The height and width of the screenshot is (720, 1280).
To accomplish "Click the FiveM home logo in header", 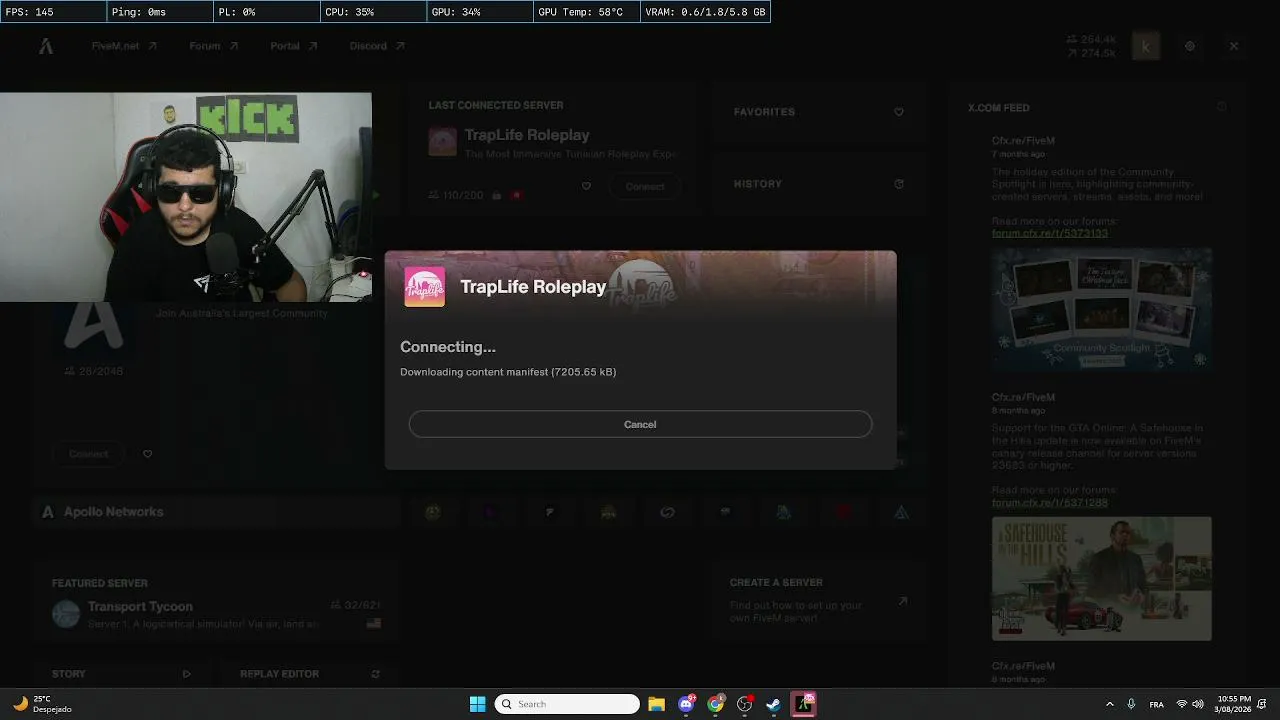I will click(x=46, y=46).
